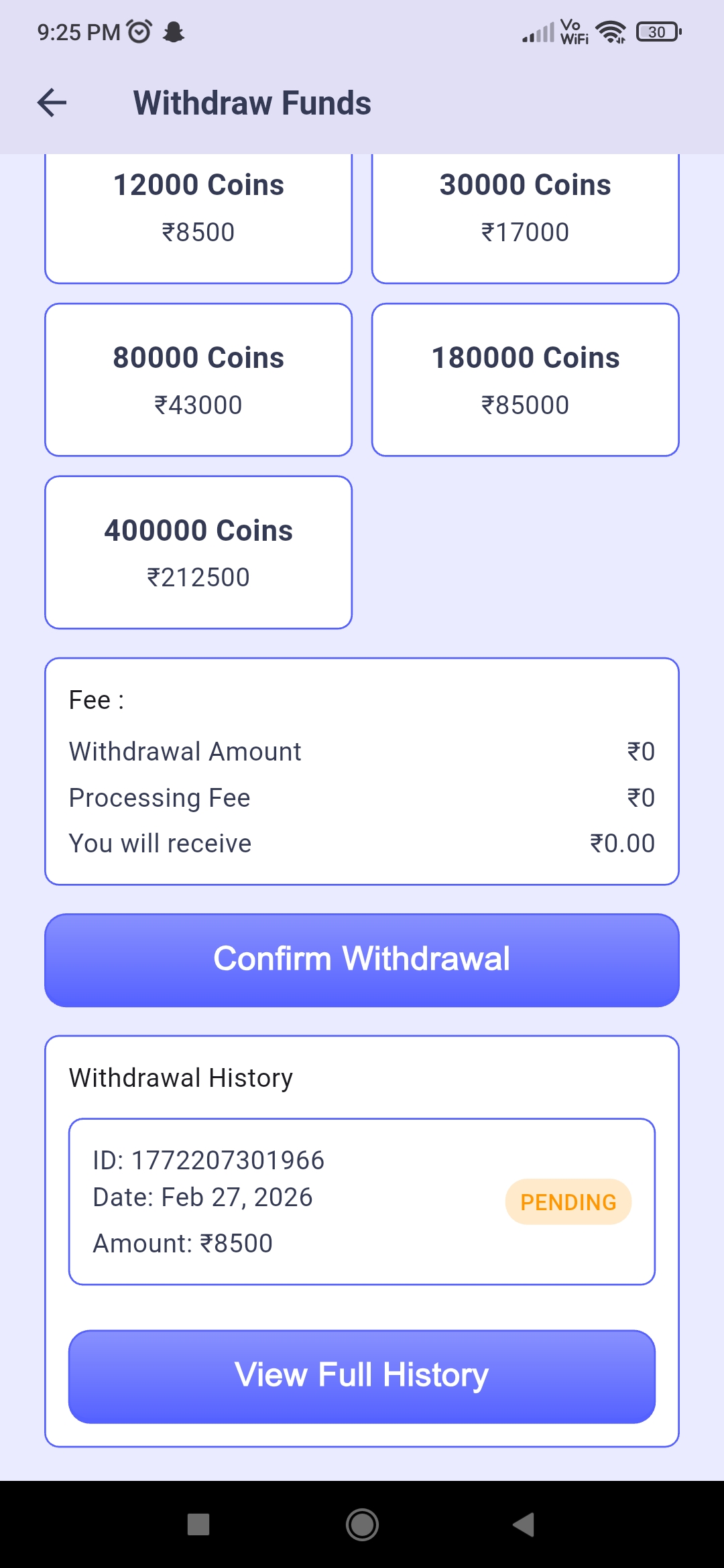Choose the 180000 Coins package

coord(526,380)
